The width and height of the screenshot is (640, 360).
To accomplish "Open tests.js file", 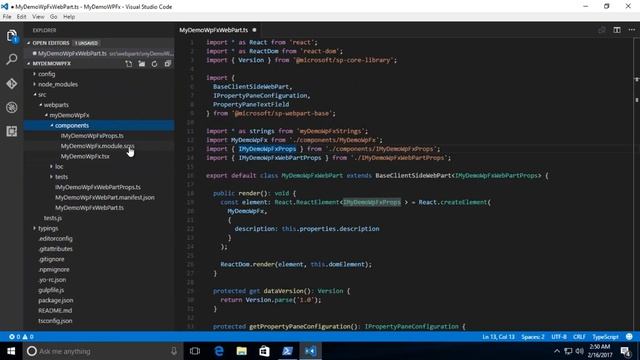I will pos(53,218).
